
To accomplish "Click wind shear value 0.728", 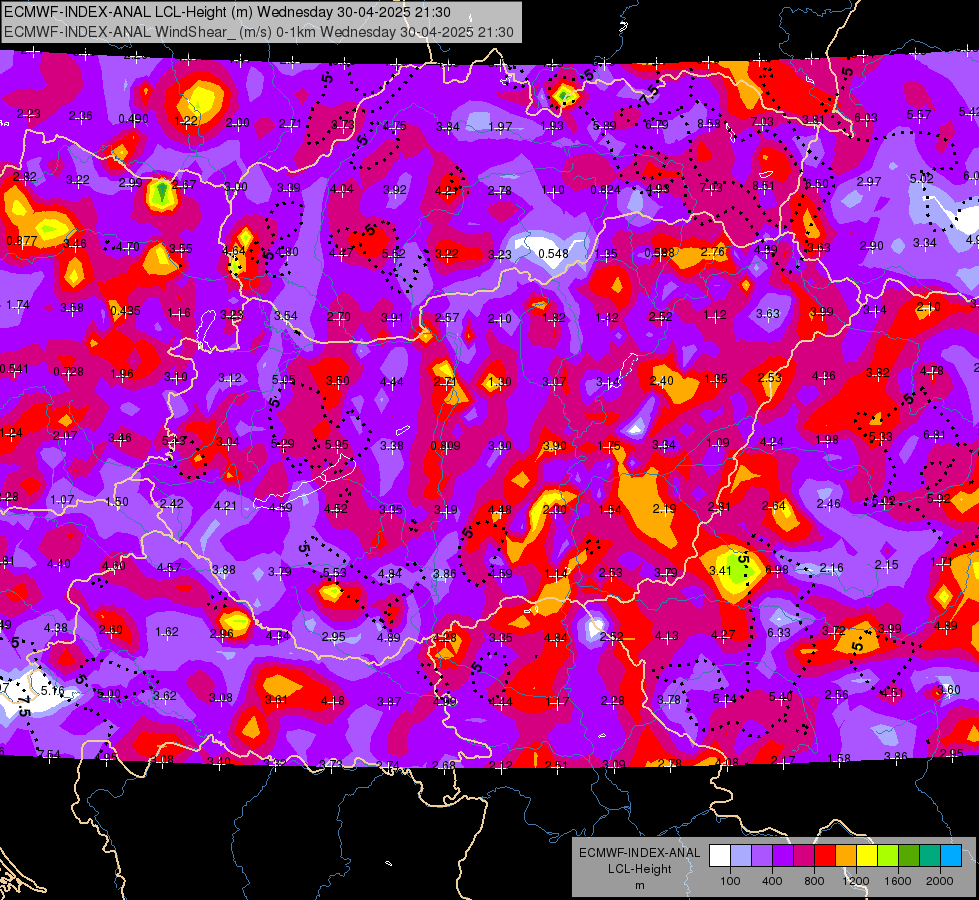I will coord(69,372).
